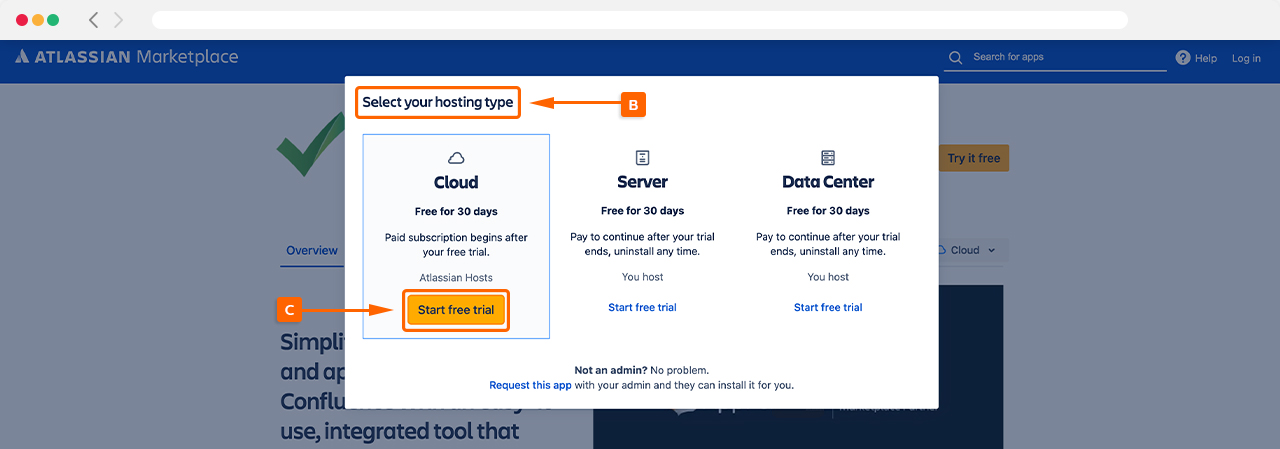
Task: Click the search magnifier icon
Action: (x=955, y=58)
